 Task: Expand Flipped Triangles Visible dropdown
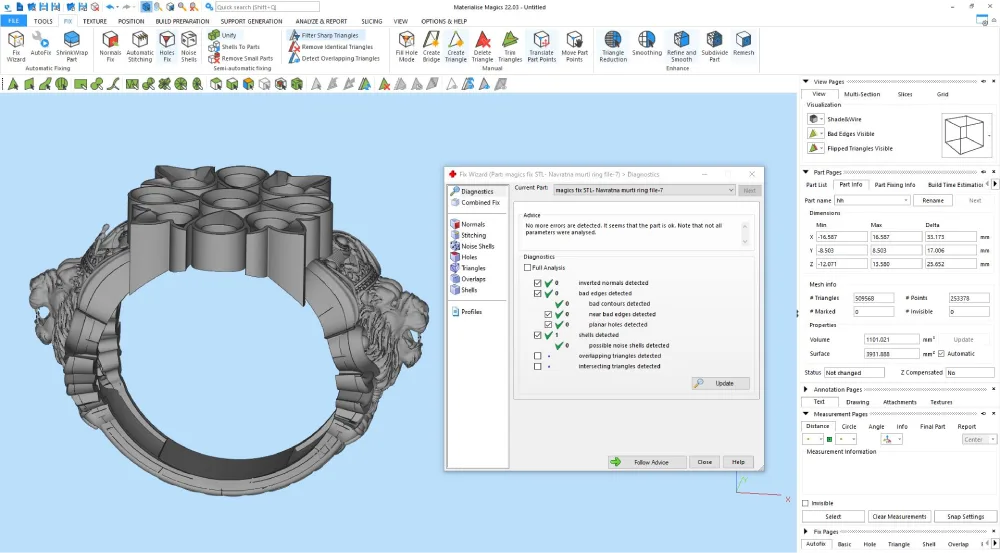coord(821,149)
